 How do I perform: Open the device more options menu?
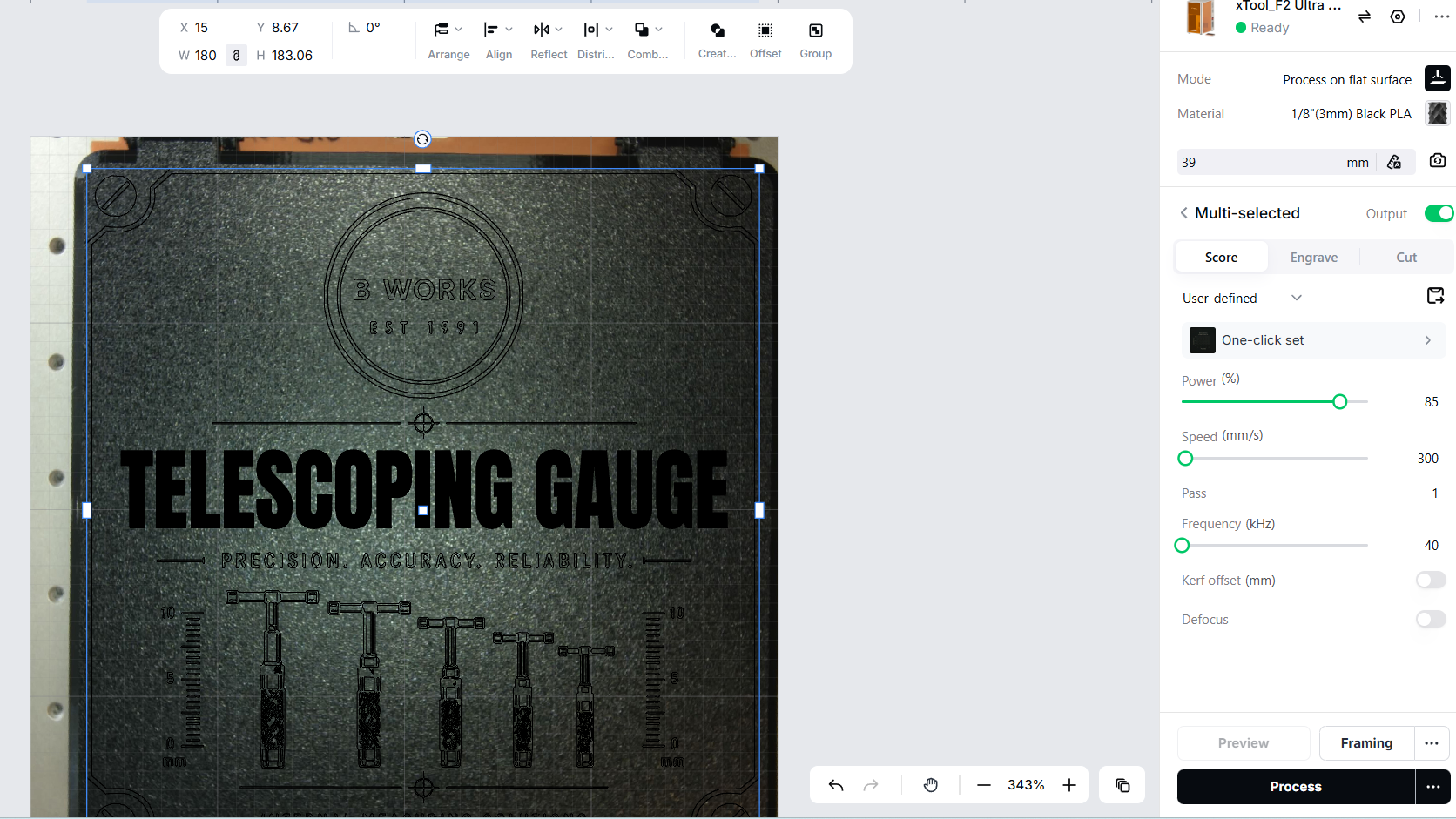point(1441,17)
